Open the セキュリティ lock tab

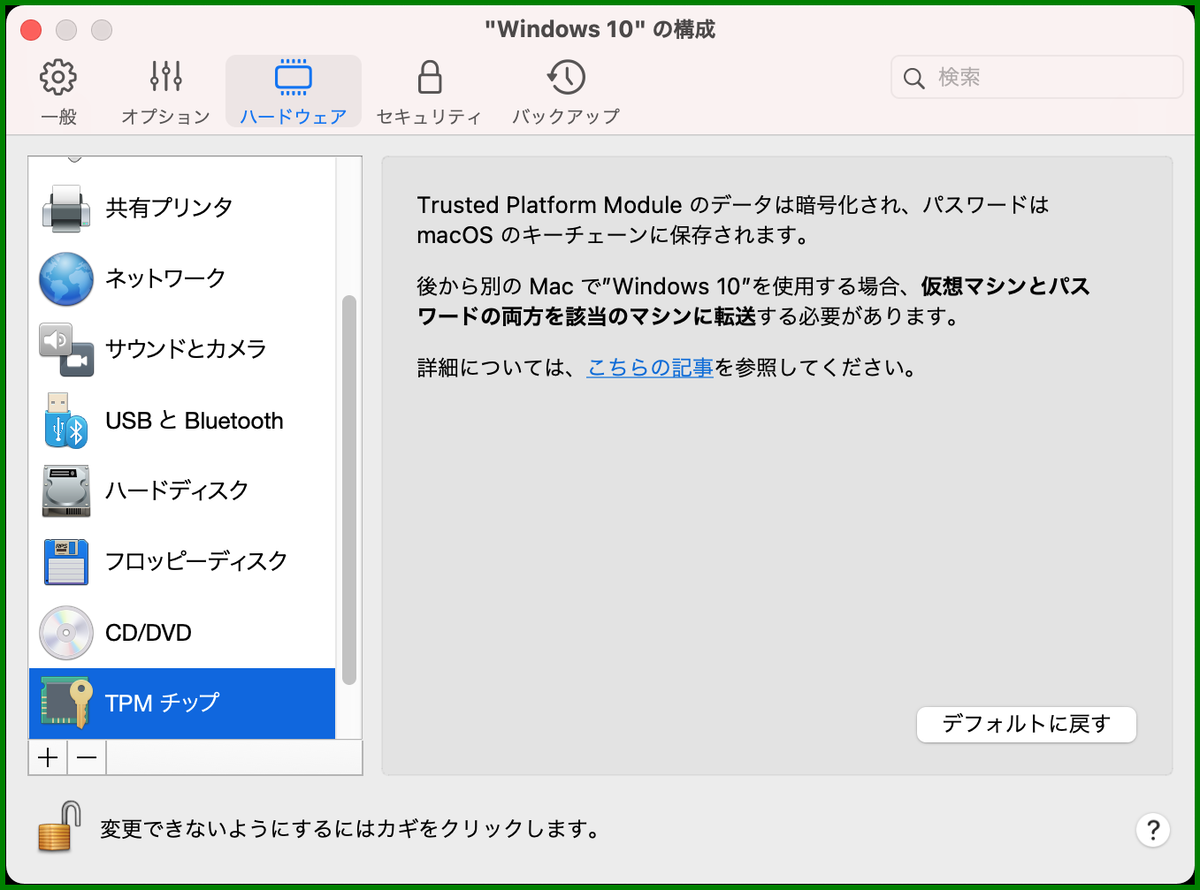click(429, 92)
